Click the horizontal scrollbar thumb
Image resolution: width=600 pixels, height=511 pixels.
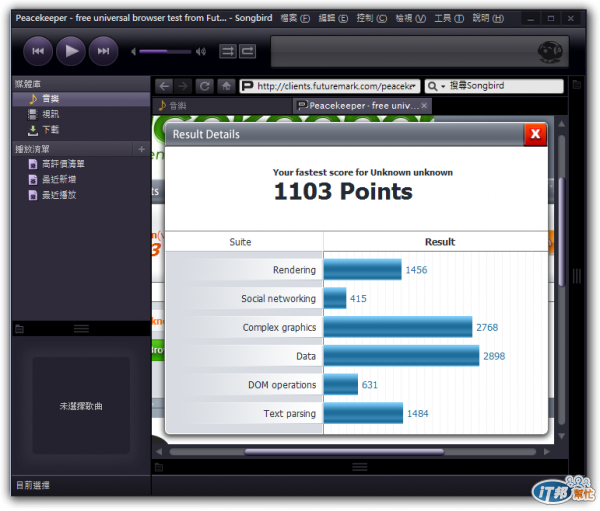point(344,452)
